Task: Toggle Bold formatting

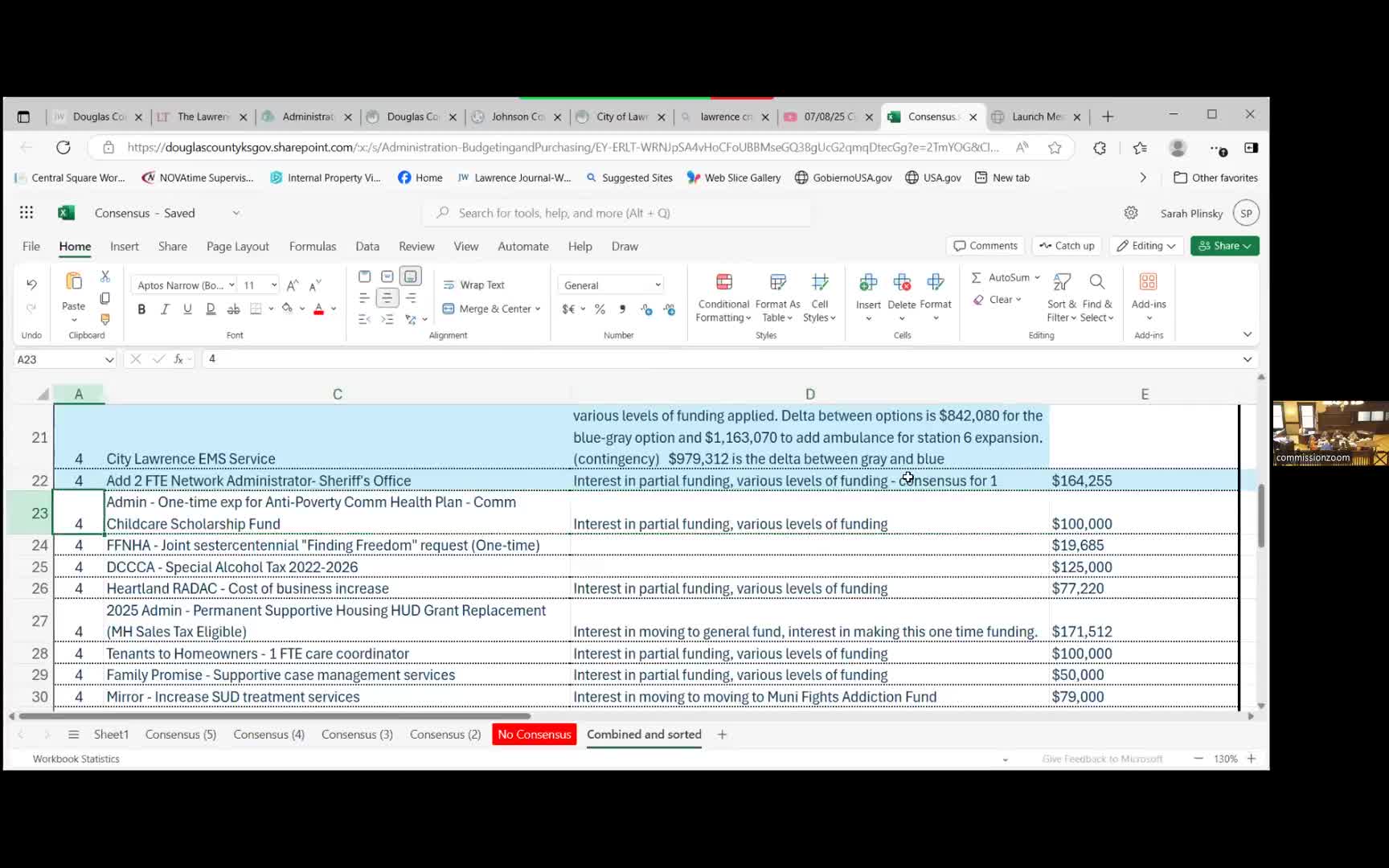Action: (141, 309)
